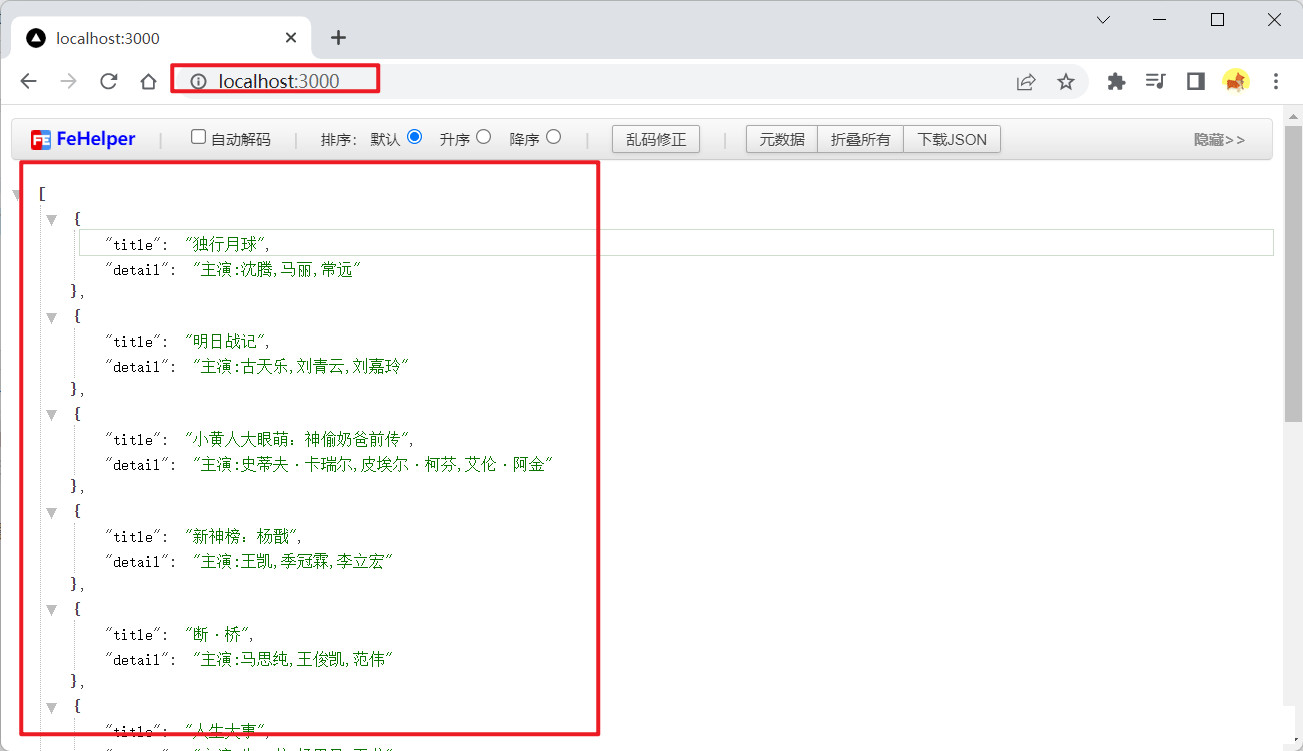
Task: Select the 降序 sort radio button
Action: 554,137
